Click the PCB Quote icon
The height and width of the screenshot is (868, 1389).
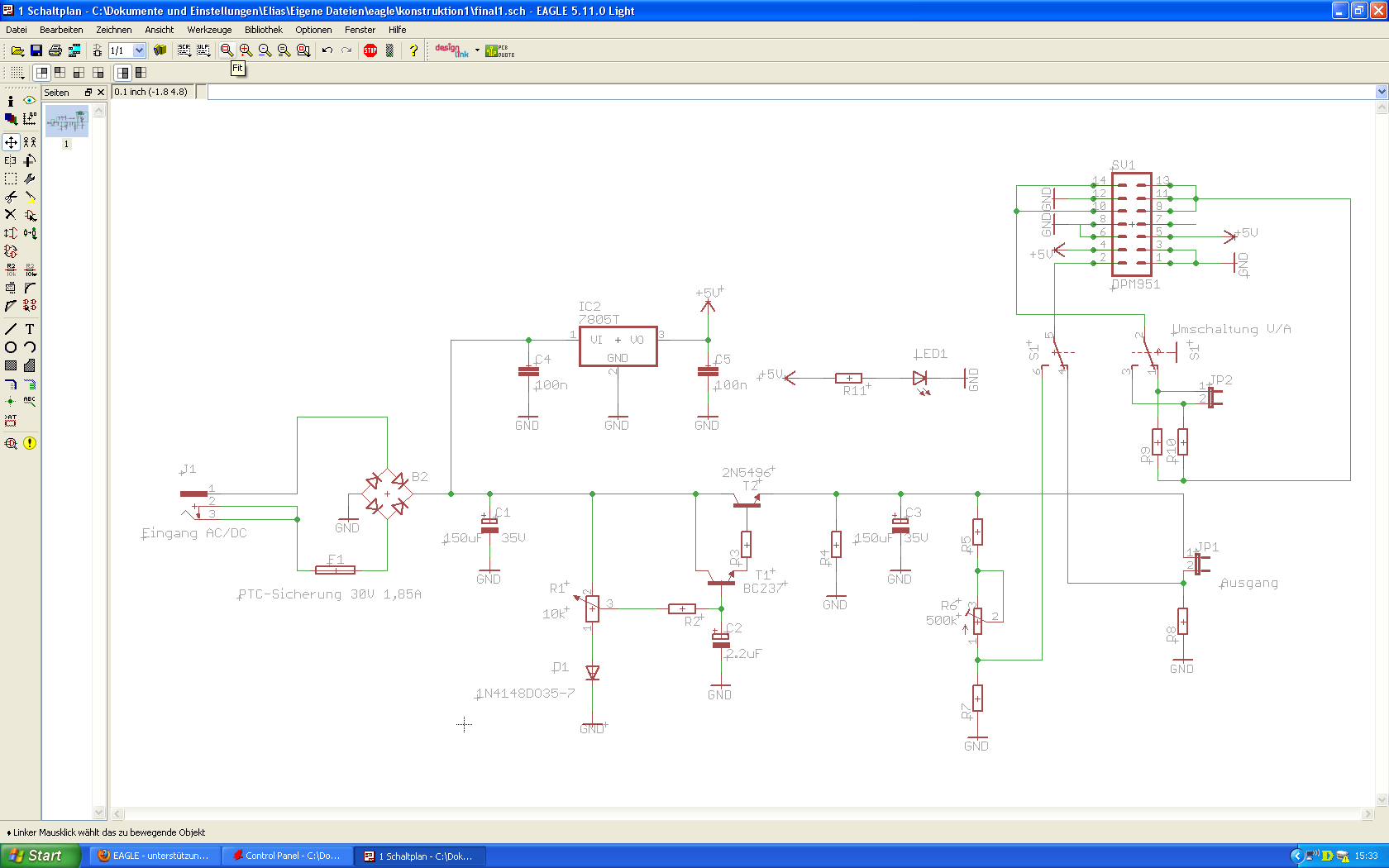point(500,50)
